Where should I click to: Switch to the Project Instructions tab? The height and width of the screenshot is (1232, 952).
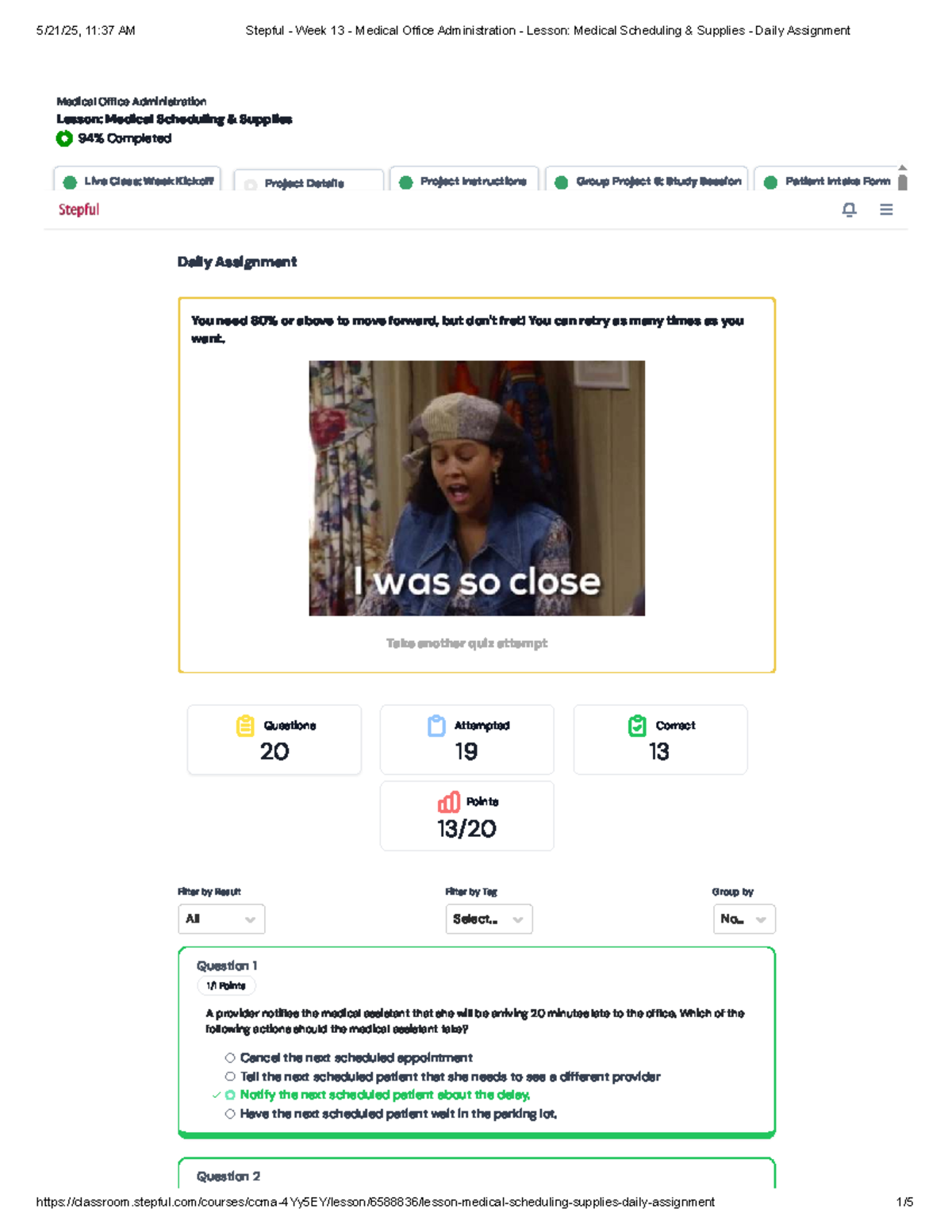[464, 182]
